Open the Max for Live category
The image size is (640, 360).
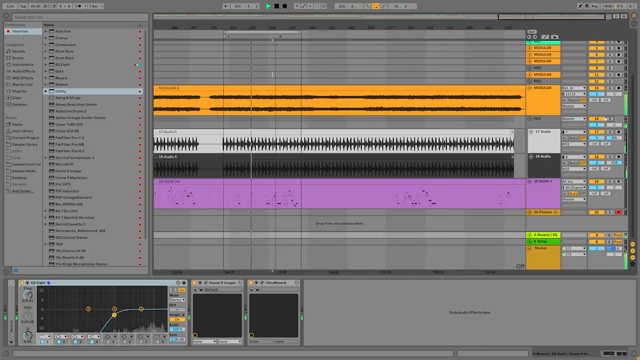(x=22, y=84)
